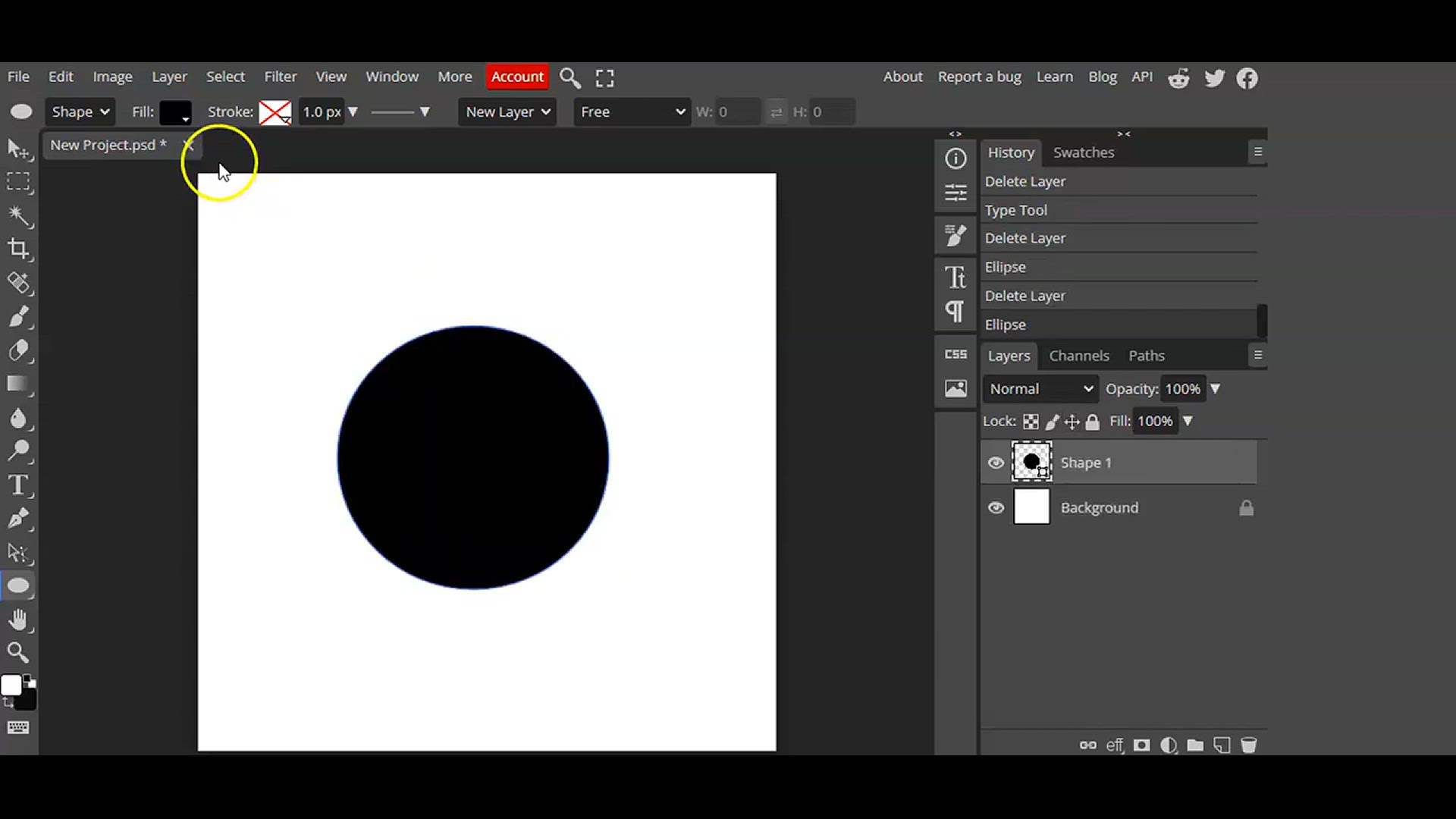Expand the layer Fill slider arrow
Image resolution: width=1456 pixels, height=819 pixels.
[1188, 421]
